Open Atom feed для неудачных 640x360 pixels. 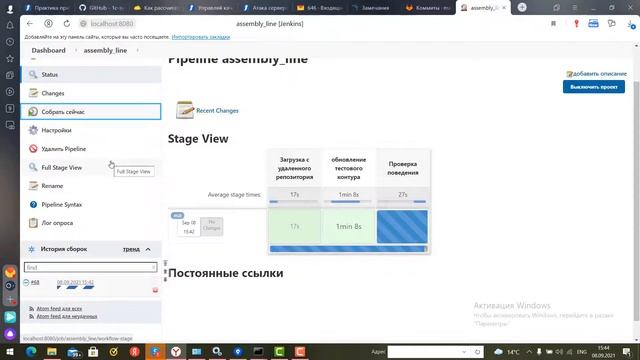point(67,316)
